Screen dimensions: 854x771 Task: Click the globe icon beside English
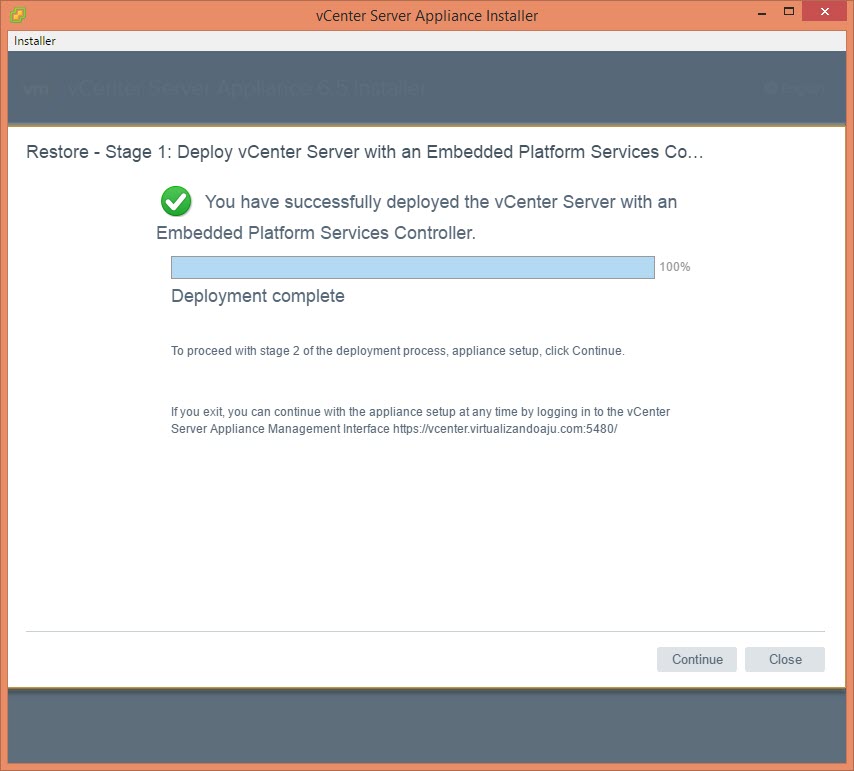[x=770, y=88]
